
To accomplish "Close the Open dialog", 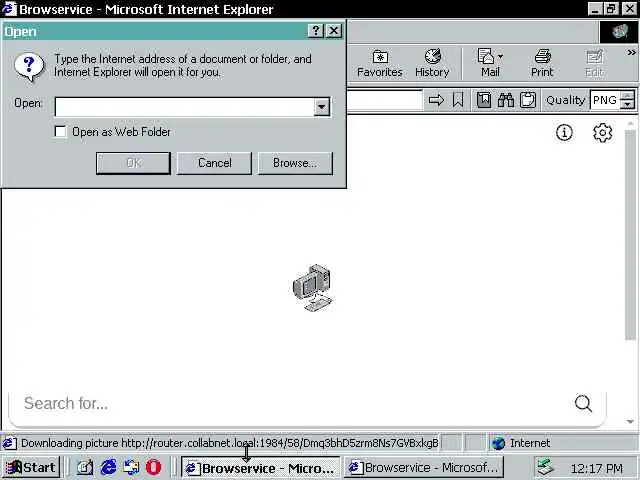I will (334, 31).
